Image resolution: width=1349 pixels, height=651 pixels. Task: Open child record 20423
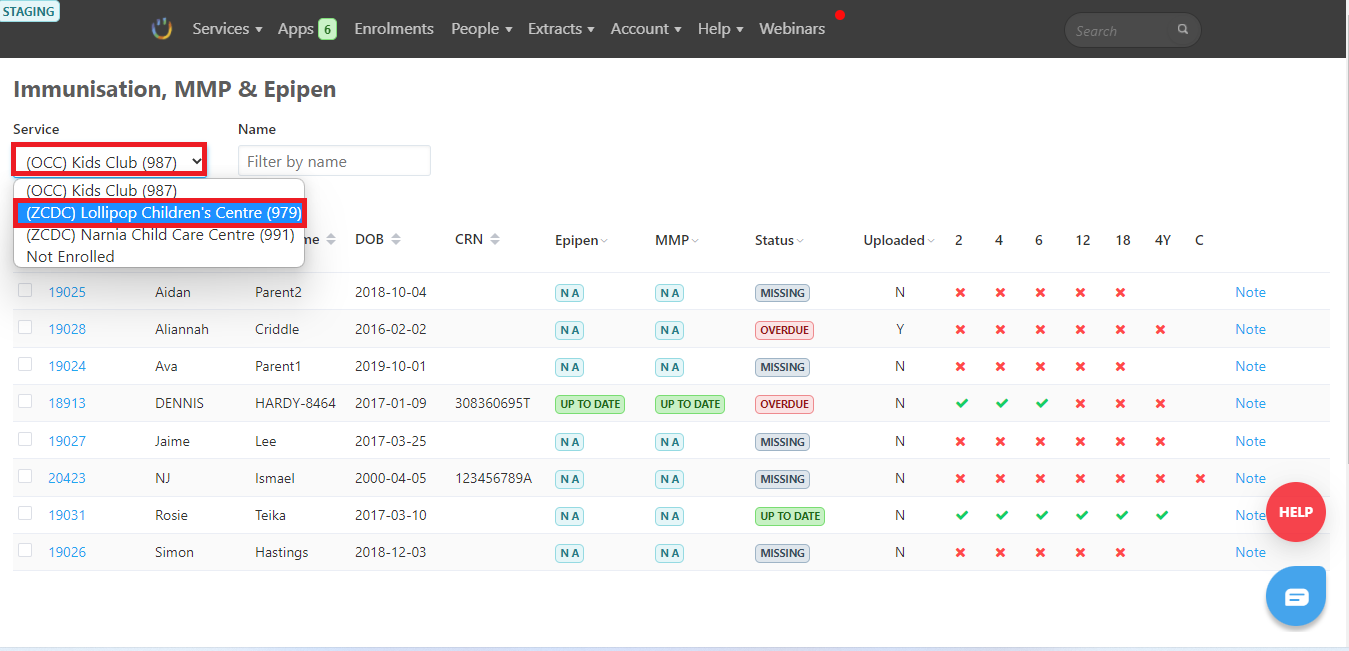(x=67, y=479)
